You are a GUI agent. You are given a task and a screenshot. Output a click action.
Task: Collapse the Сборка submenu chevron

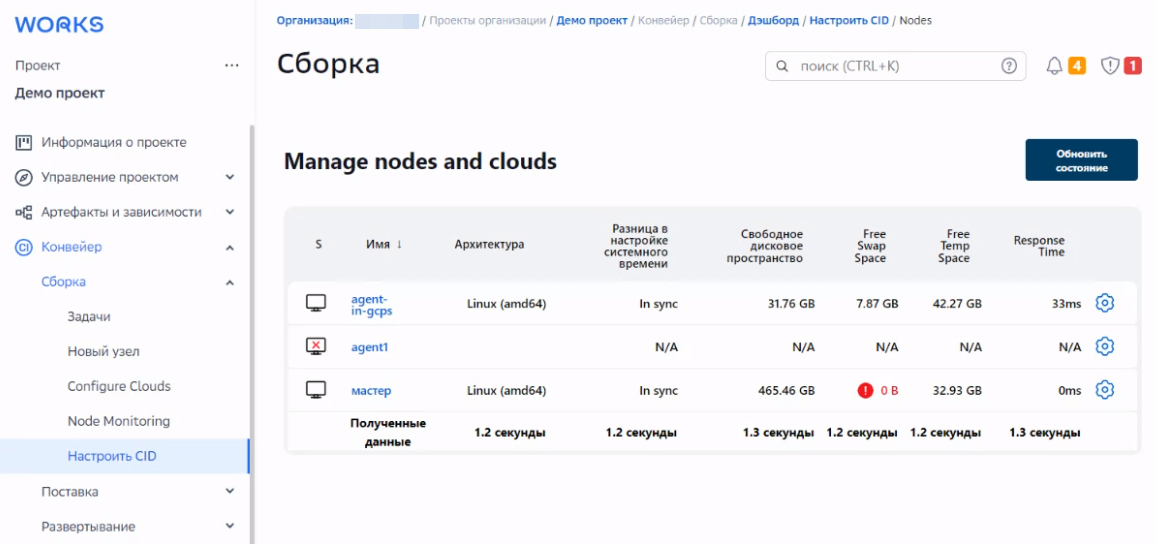[230, 282]
